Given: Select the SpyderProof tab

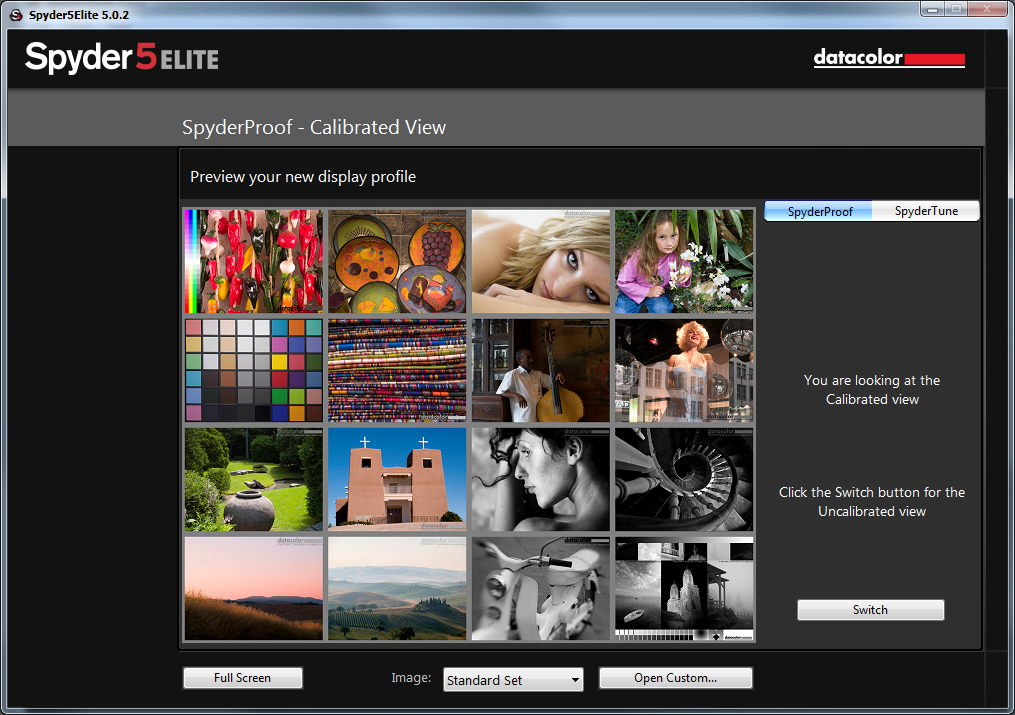Looking at the screenshot, I should (x=819, y=211).
